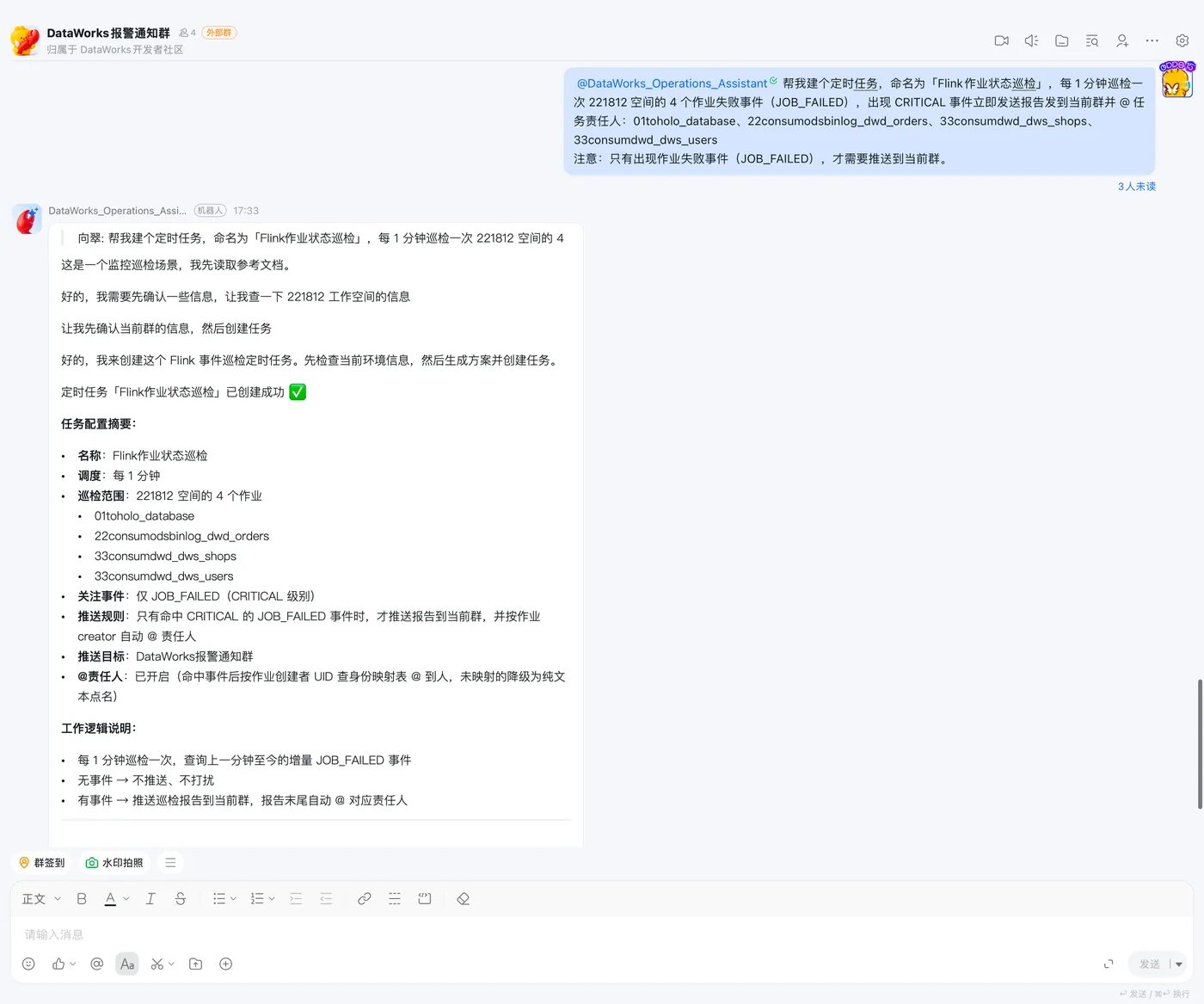Add a member to the group
The image size is (1204, 1004).
pyautogui.click(x=1121, y=40)
